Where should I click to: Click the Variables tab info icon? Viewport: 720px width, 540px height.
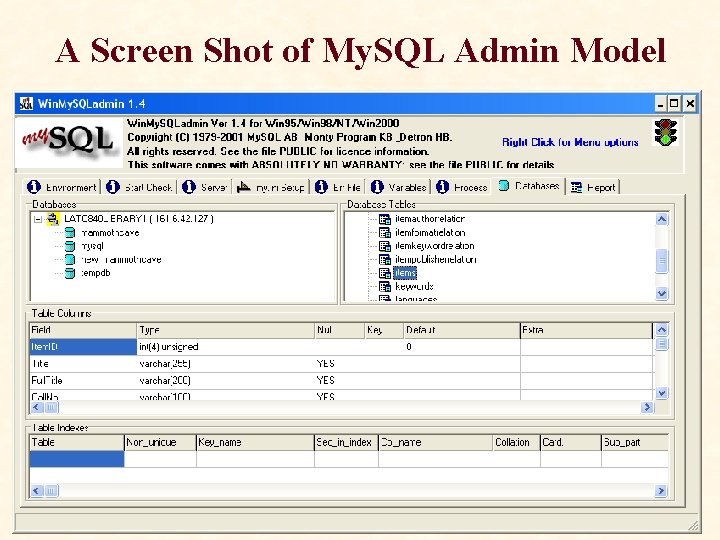(x=377, y=187)
